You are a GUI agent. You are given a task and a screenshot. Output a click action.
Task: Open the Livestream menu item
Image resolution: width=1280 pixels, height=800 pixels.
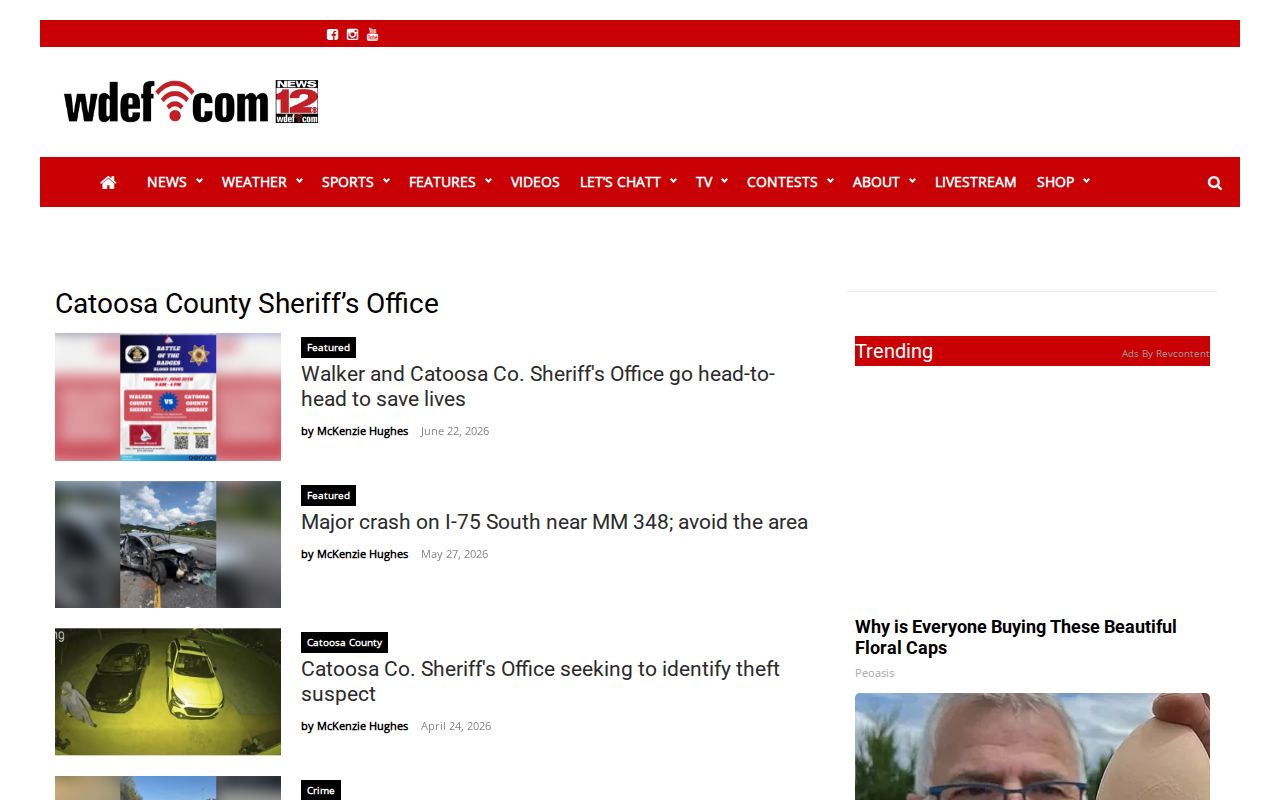coord(975,182)
